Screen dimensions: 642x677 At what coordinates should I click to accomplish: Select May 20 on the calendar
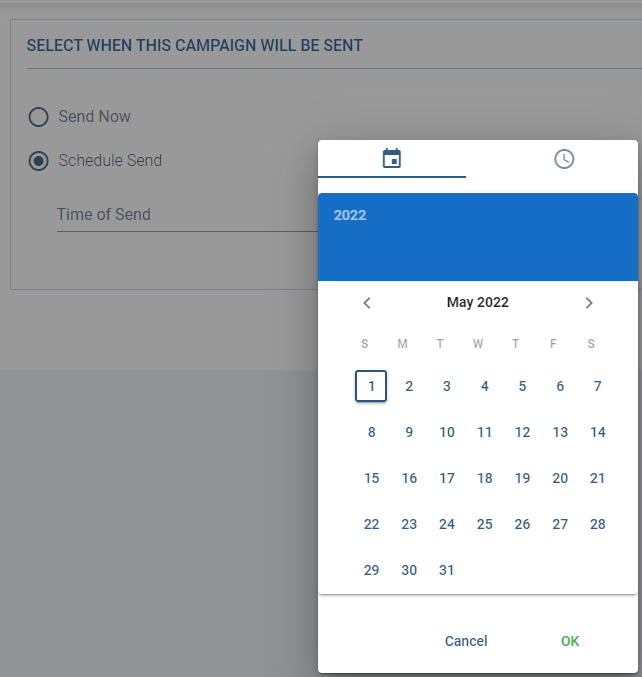coord(560,478)
